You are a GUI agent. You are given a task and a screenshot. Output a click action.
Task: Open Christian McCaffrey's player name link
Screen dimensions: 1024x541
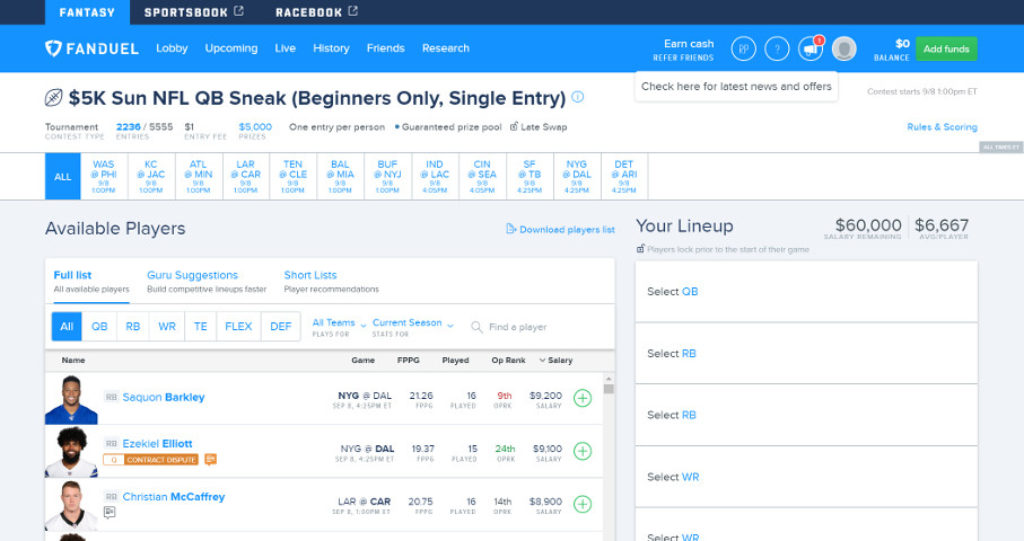tap(174, 497)
